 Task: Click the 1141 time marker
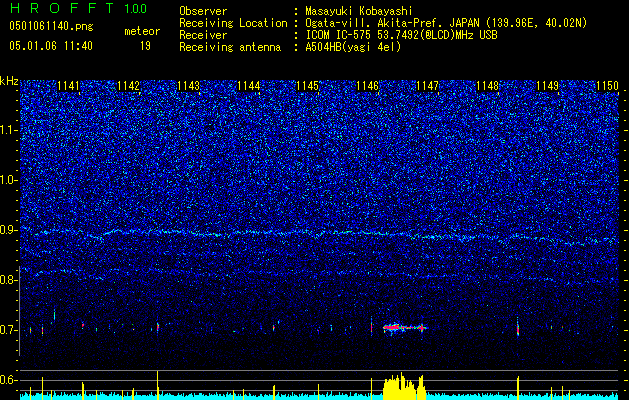tap(69, 86)
